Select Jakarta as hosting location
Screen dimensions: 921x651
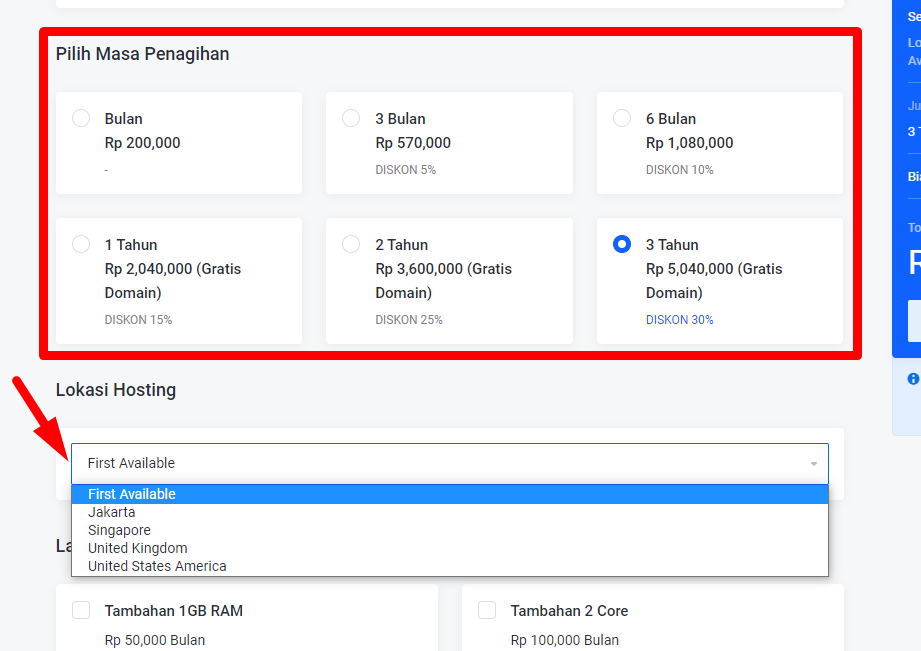coord(112,512)
